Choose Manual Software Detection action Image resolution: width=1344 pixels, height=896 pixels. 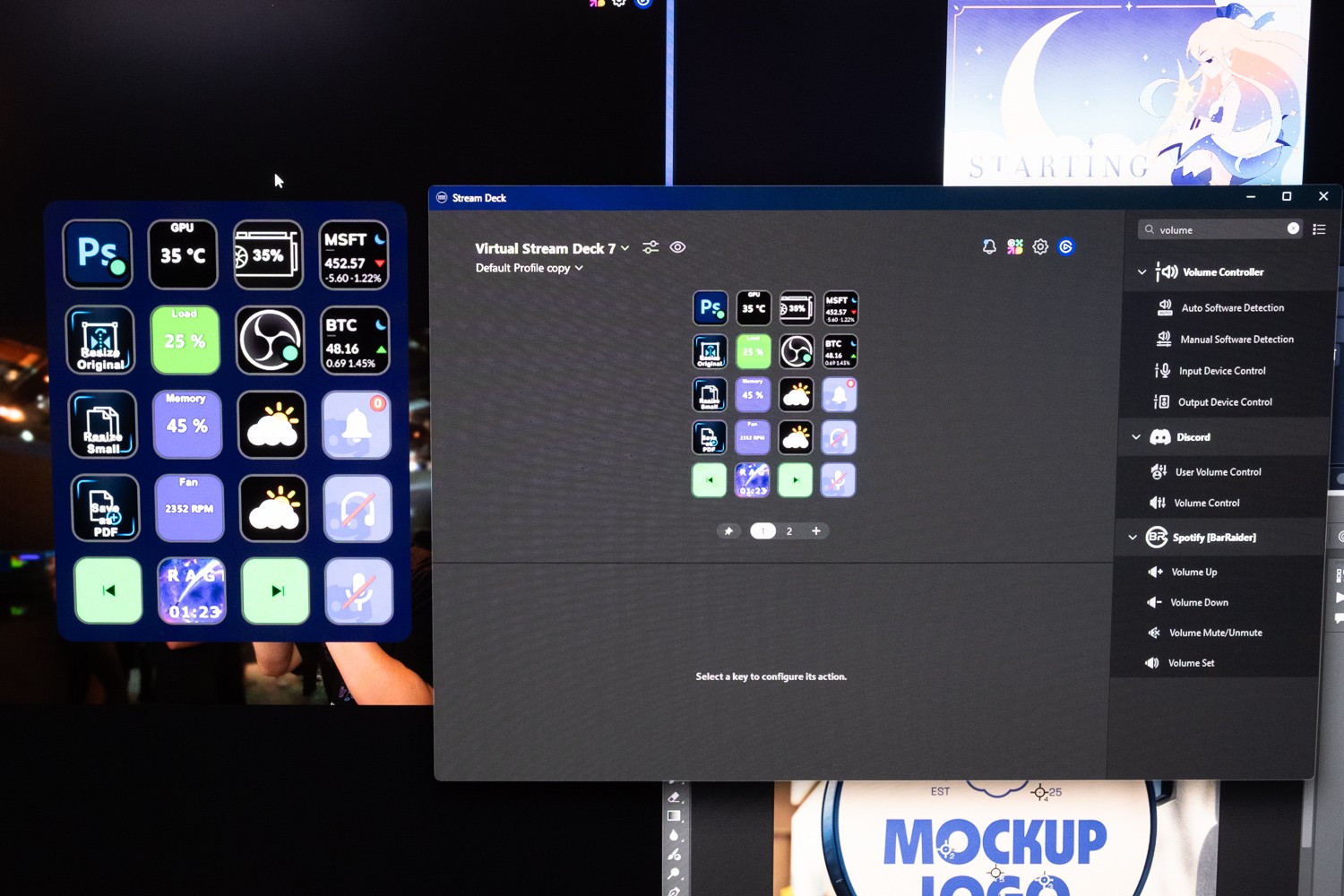1224,340
